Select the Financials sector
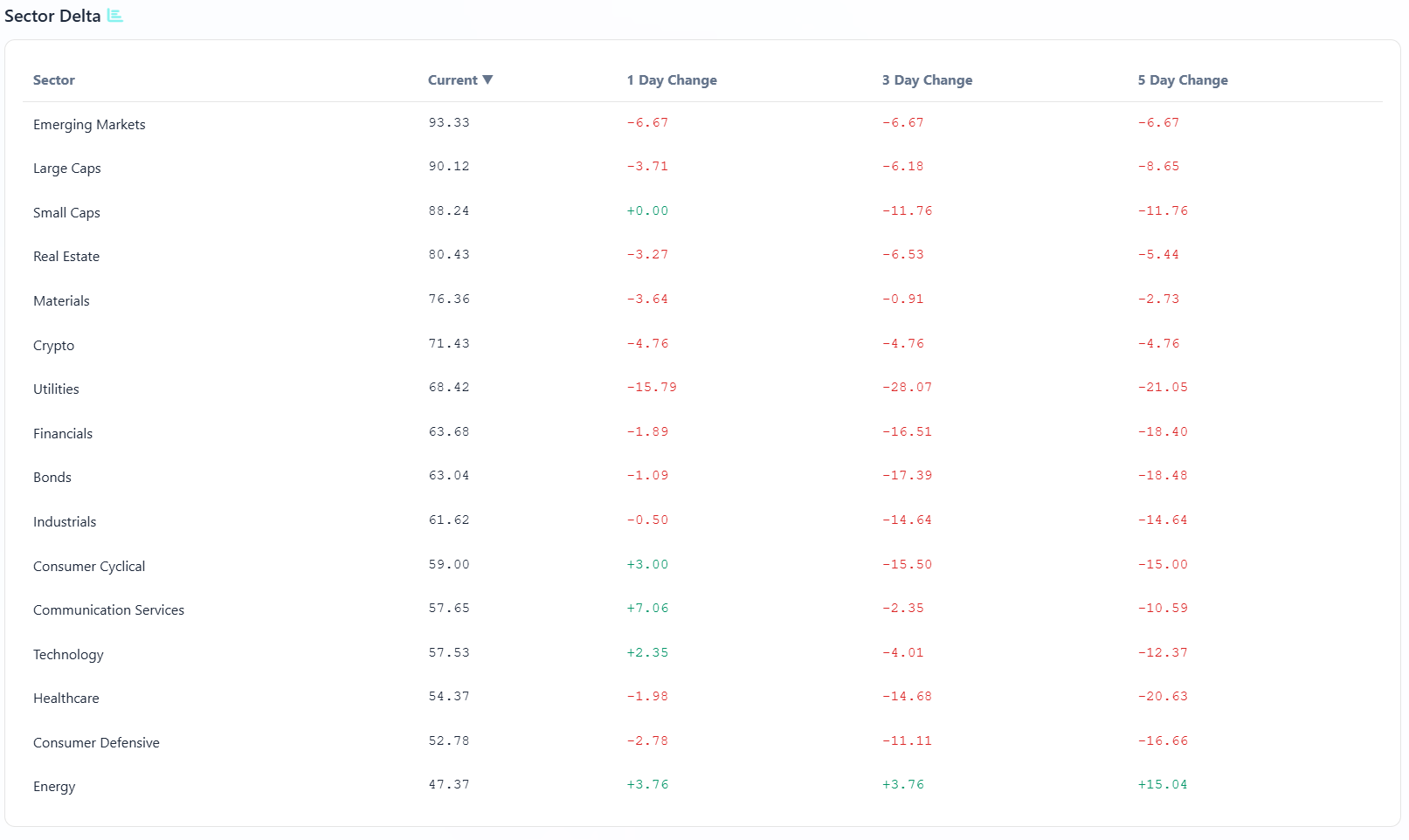The height and width of the screenshot is (840, 1409). click(x=63, y=434)
